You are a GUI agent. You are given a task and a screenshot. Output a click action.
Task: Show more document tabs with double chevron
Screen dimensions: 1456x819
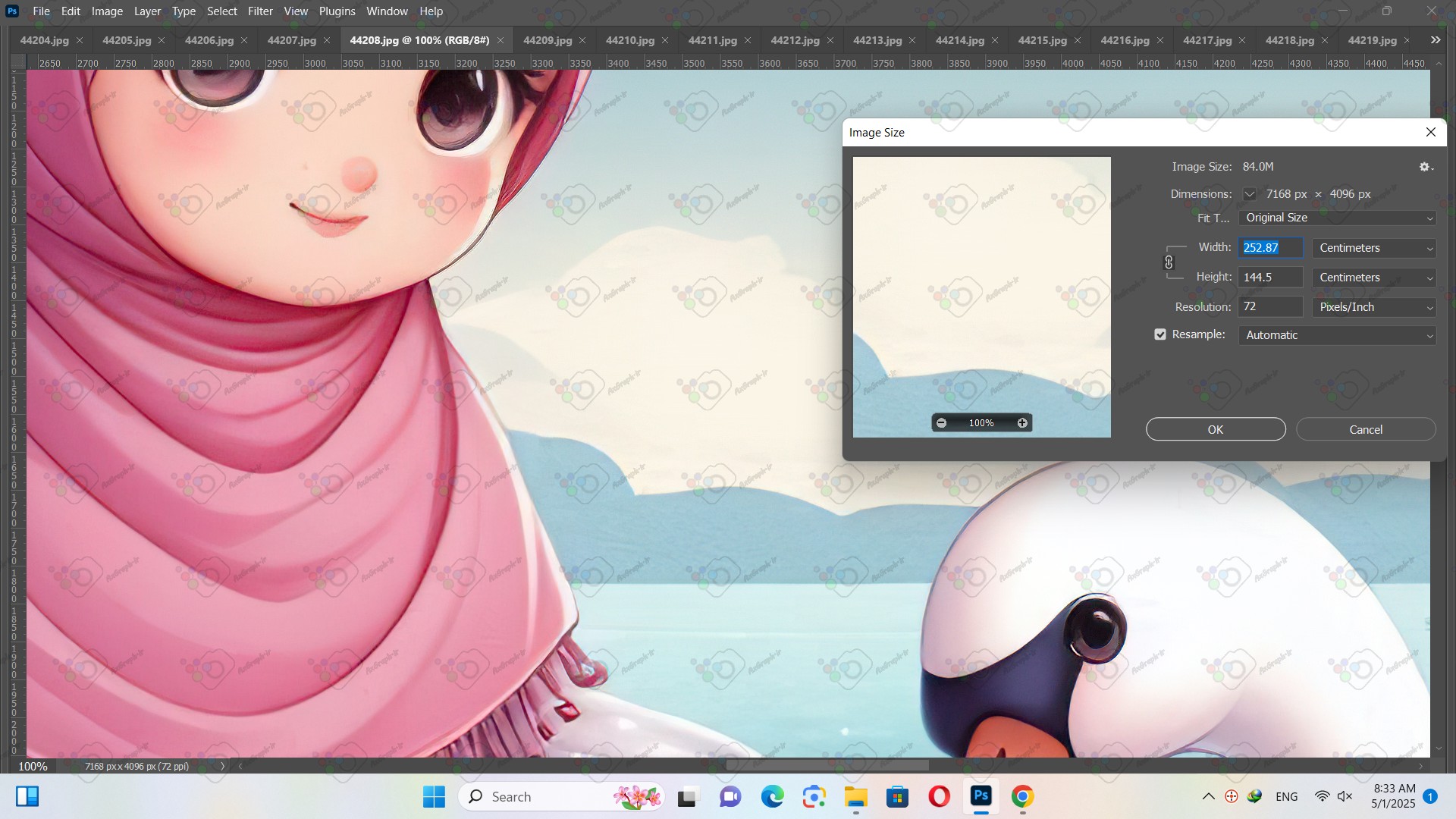tap(1435, 40)
